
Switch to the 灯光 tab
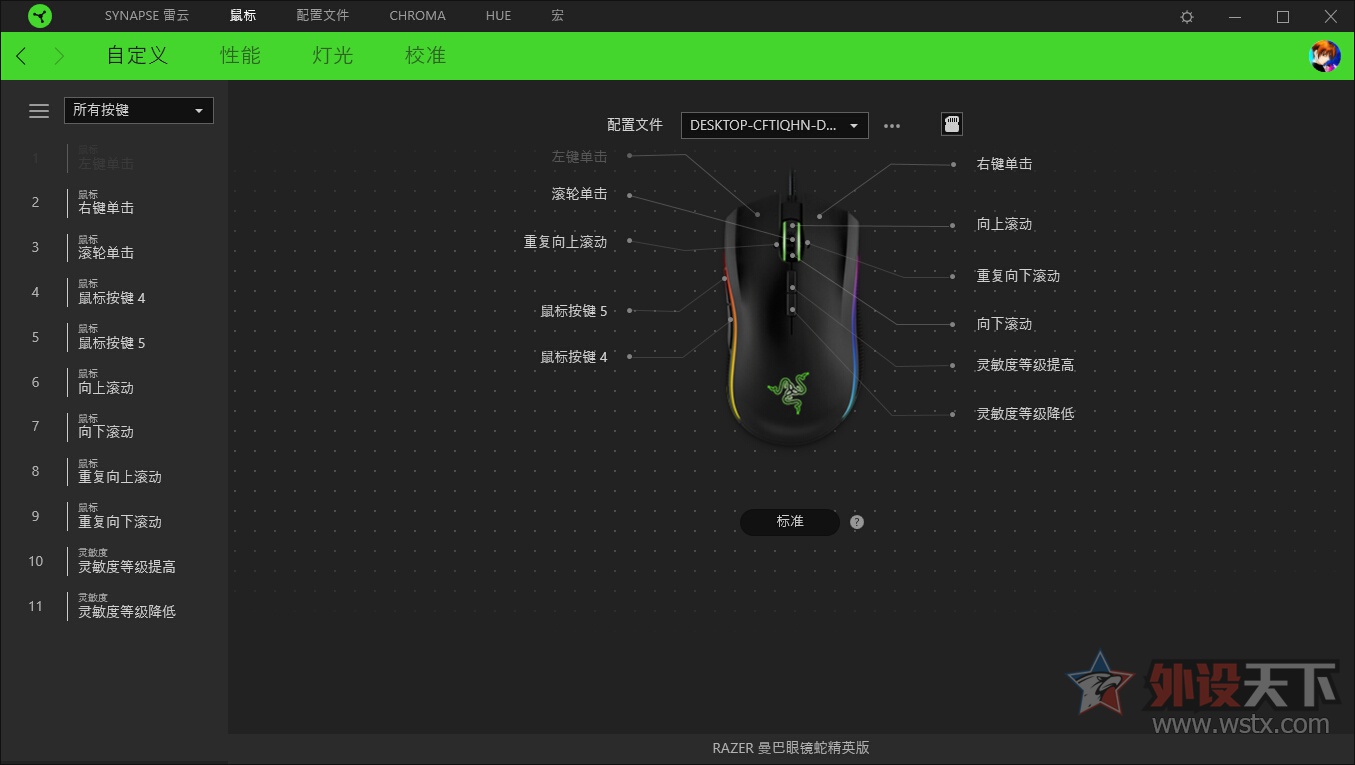pos(331,56)
